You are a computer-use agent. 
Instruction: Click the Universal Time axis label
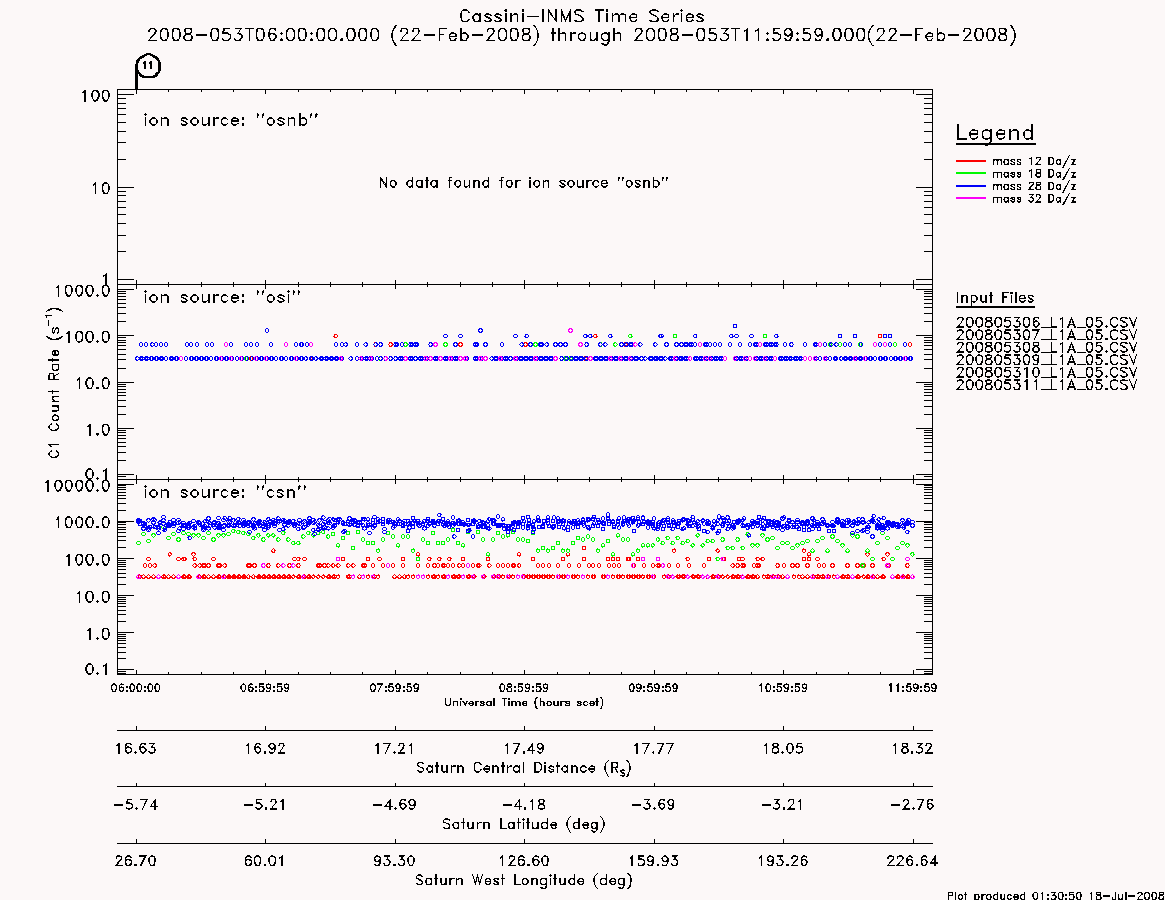524,702
